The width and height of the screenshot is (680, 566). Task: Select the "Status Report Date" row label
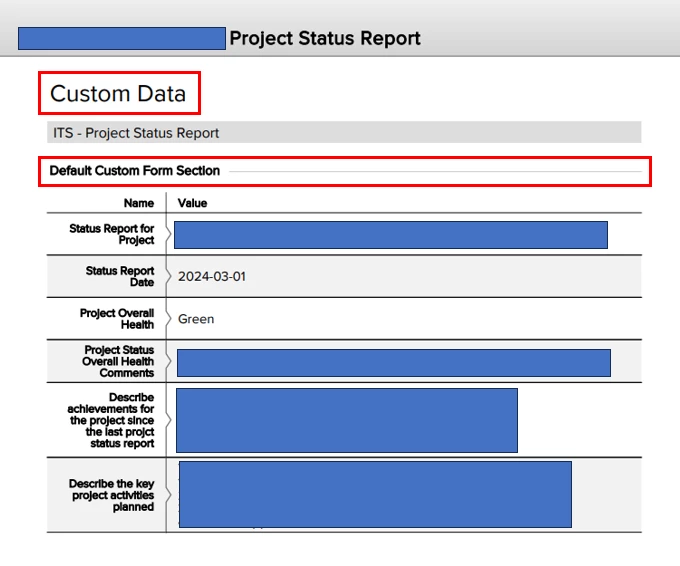click(120, 276)
